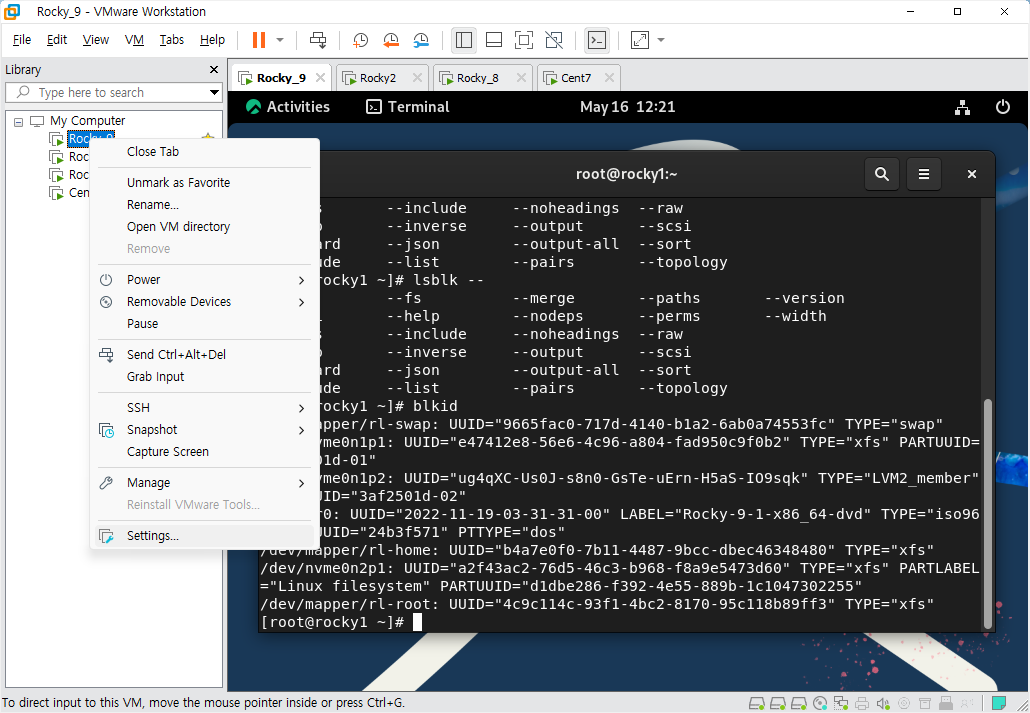Choose Send Ctrl+Alt+Del in context menu
The width and height of the screenshot is (1030, 713).
coord(204,355)
